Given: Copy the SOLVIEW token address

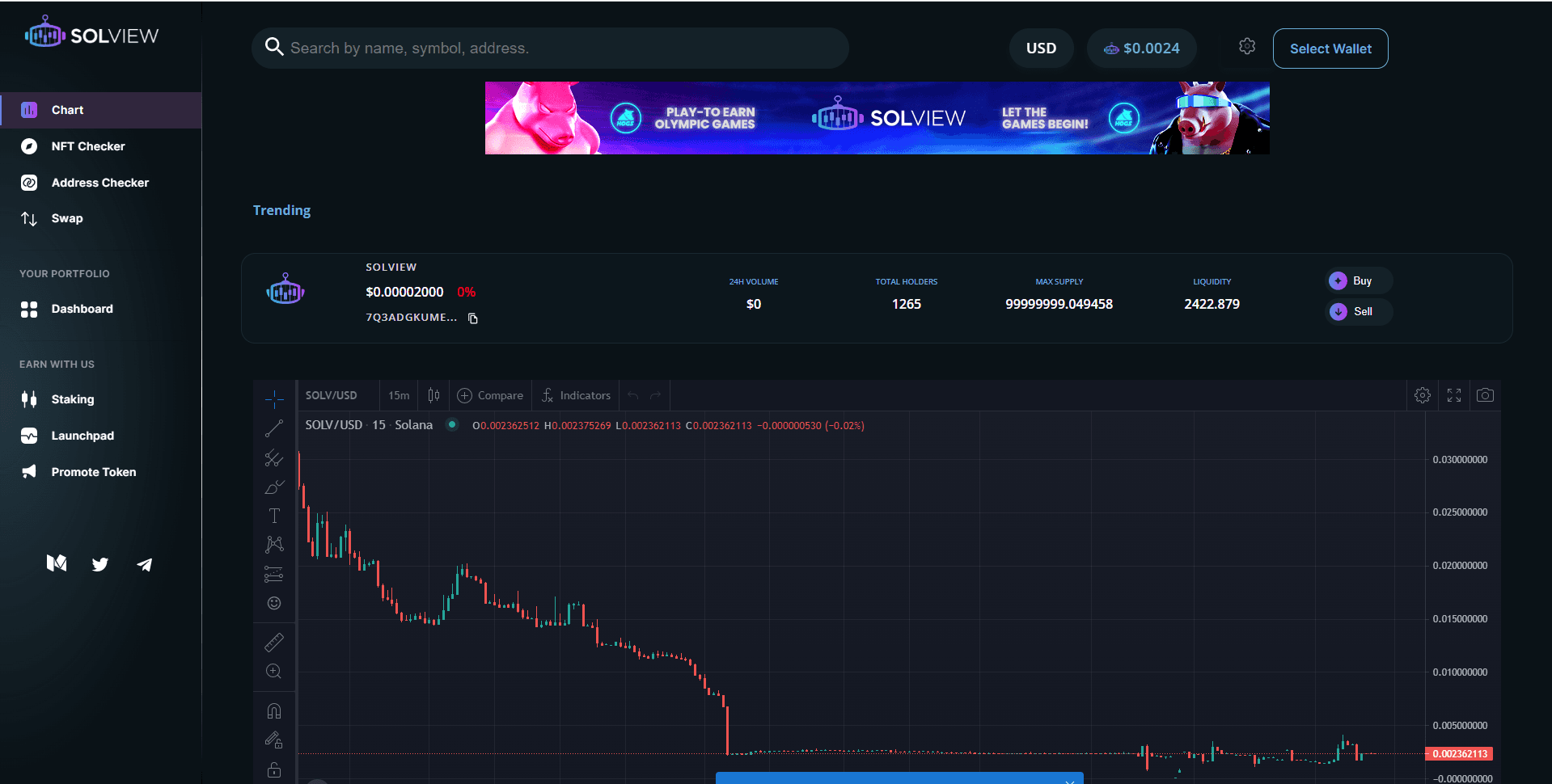Looking at the screenshot, I should point(473,318).
